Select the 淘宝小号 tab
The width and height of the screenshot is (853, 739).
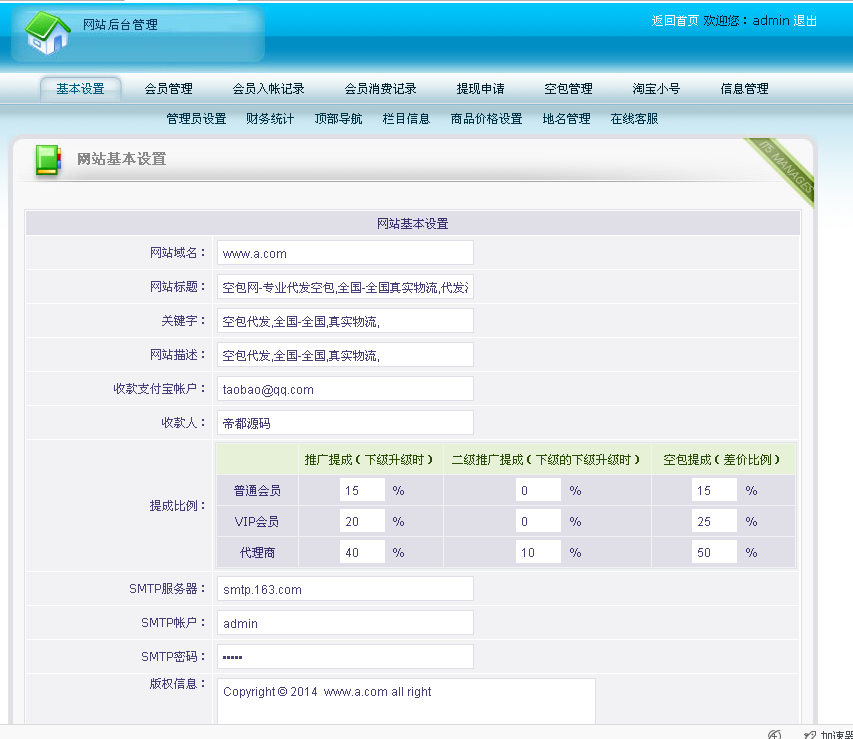click(656, 89)
